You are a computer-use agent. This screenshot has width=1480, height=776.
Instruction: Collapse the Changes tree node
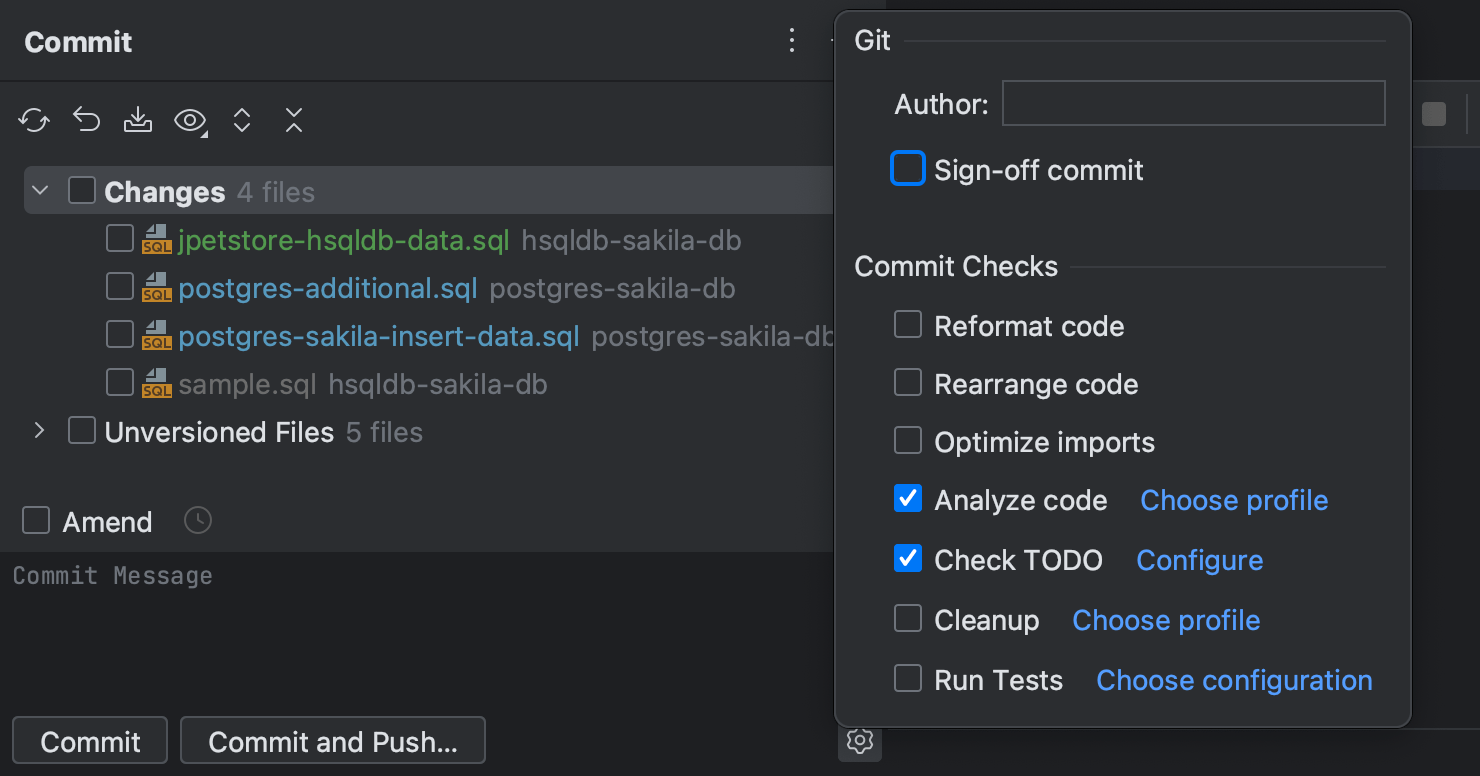(40, 191)
